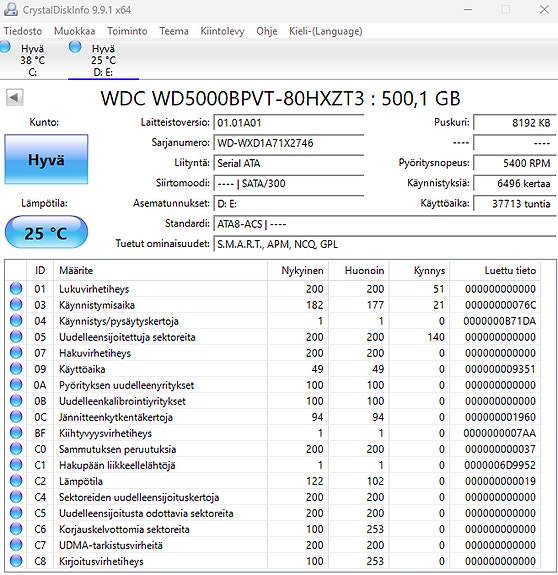Open the Ohje menu
Screen dimensions: 558x575
click(x=267, y=31)
